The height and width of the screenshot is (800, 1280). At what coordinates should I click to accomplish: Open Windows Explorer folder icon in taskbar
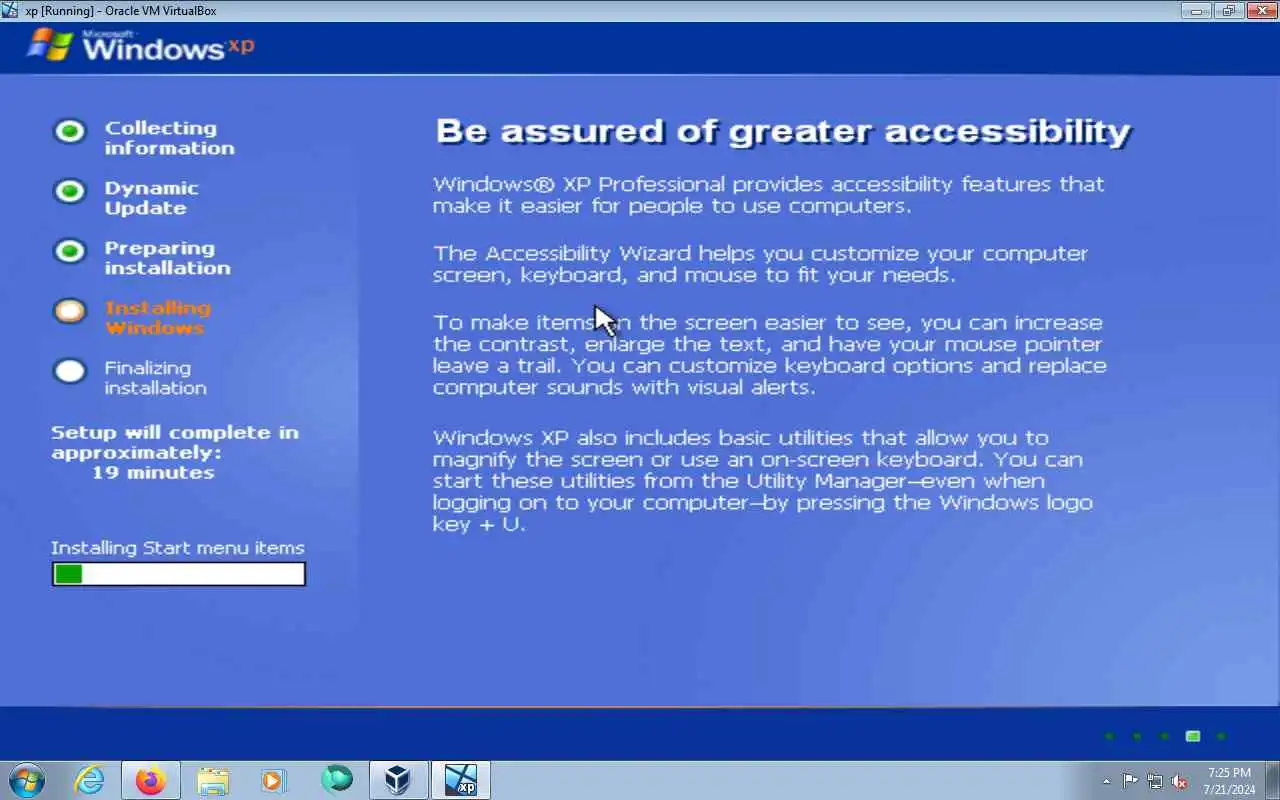pyautogui.click(x=213, y=780)
